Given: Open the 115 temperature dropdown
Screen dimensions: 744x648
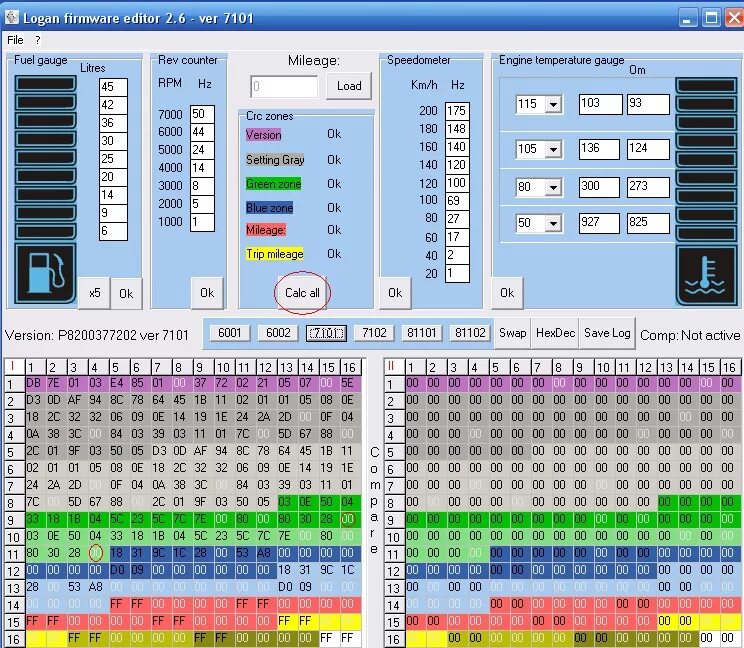Looking at the screenshot, I should (x=553, y=104).
